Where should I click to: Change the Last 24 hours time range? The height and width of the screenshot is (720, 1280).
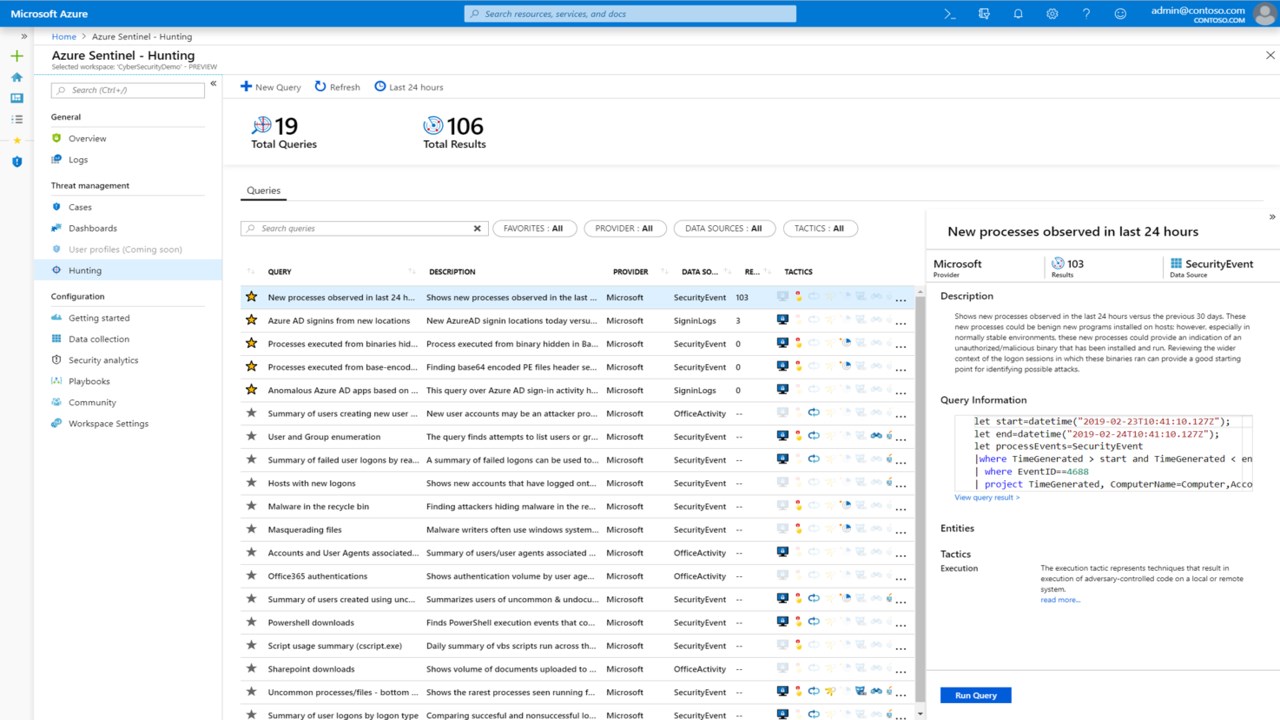409,87
